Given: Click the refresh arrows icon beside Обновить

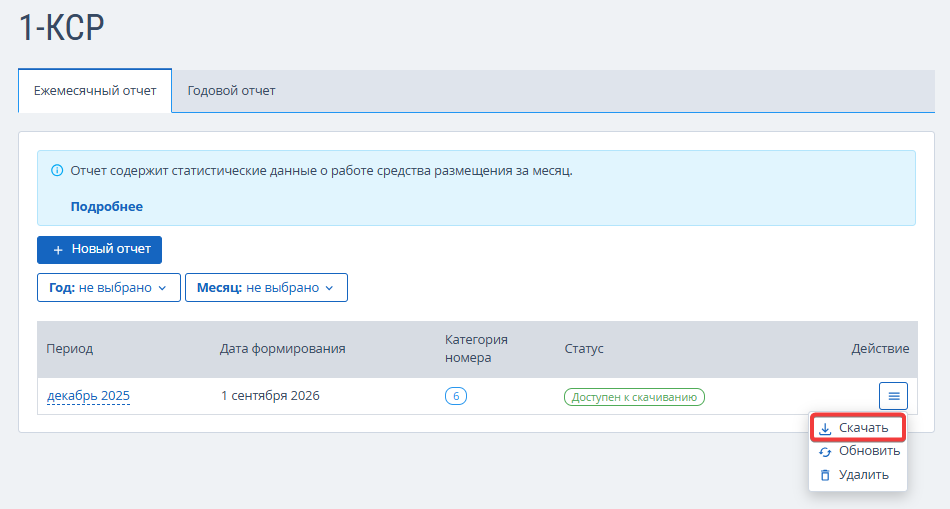Looking at the screenshot, I should (825, 452).
